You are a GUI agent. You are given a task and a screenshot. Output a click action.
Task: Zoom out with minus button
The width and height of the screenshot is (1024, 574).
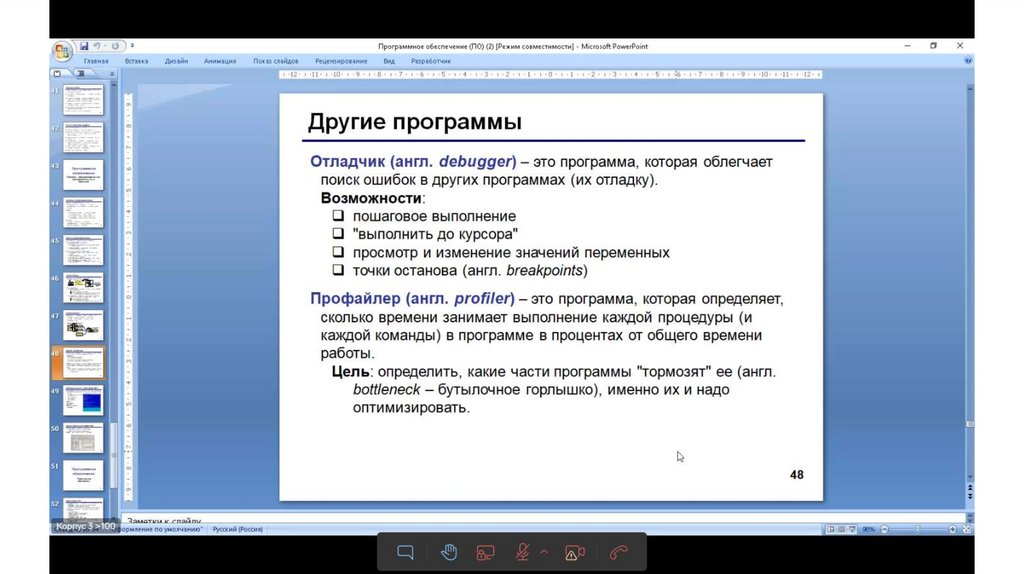click(884, 529)
